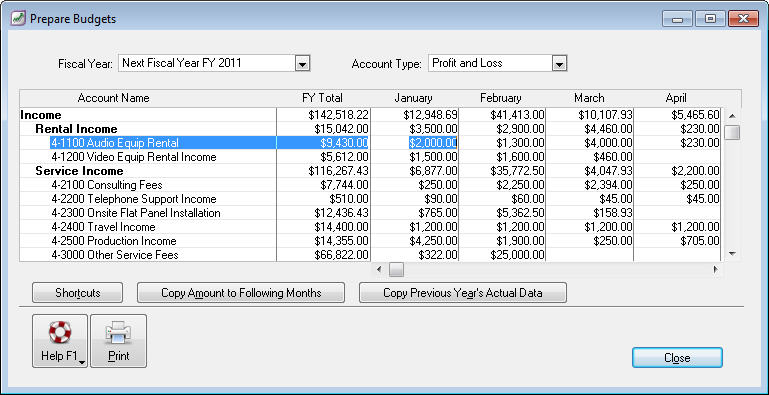Click Rental Income March $4,460.00 cell
This screenshot has width=769, height=395.
click(590, 129)
